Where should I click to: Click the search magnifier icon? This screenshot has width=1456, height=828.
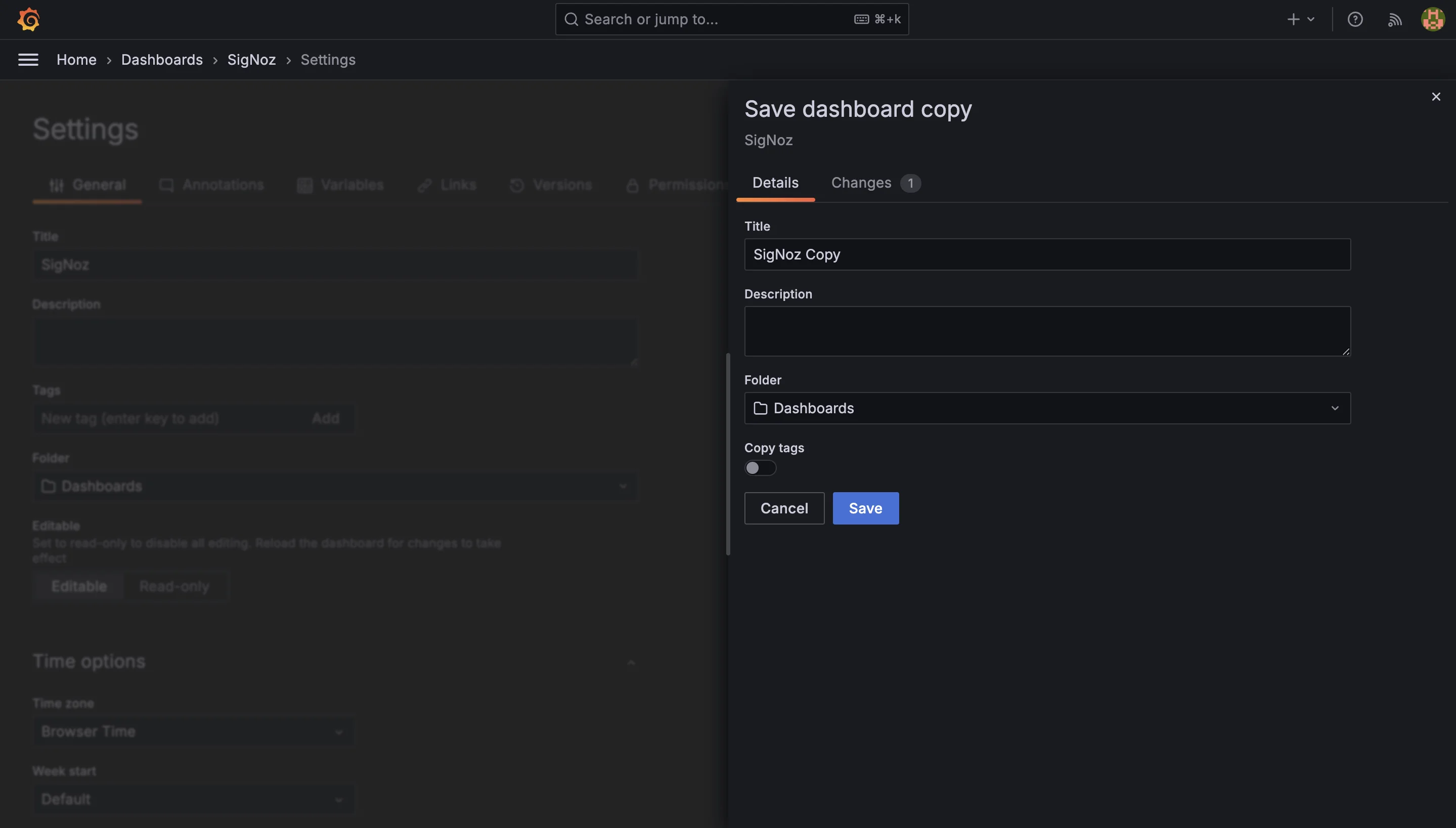pyautogui.click(x=571, y=19)
